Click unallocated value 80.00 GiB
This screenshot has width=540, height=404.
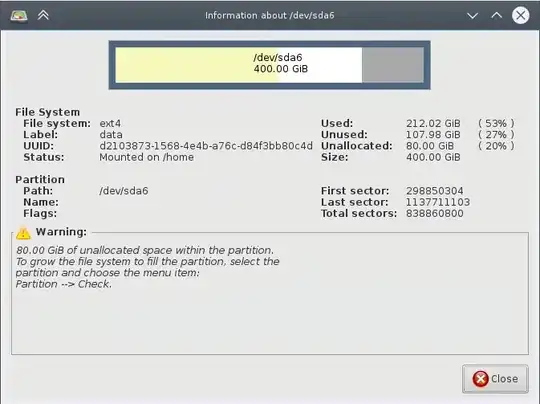click(430, 146)
